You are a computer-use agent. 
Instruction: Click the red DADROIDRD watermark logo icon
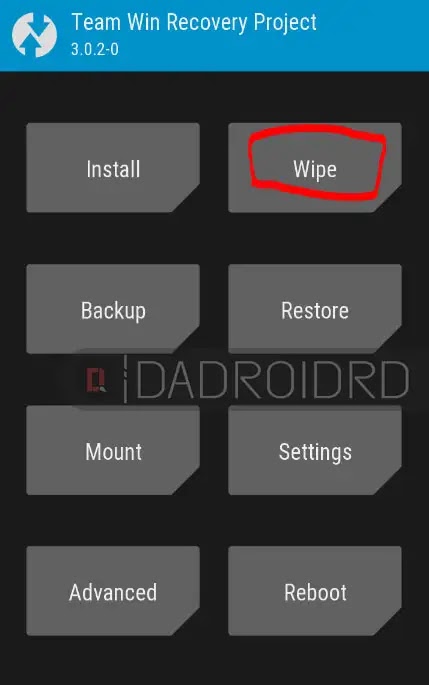(x=96, y=379)
